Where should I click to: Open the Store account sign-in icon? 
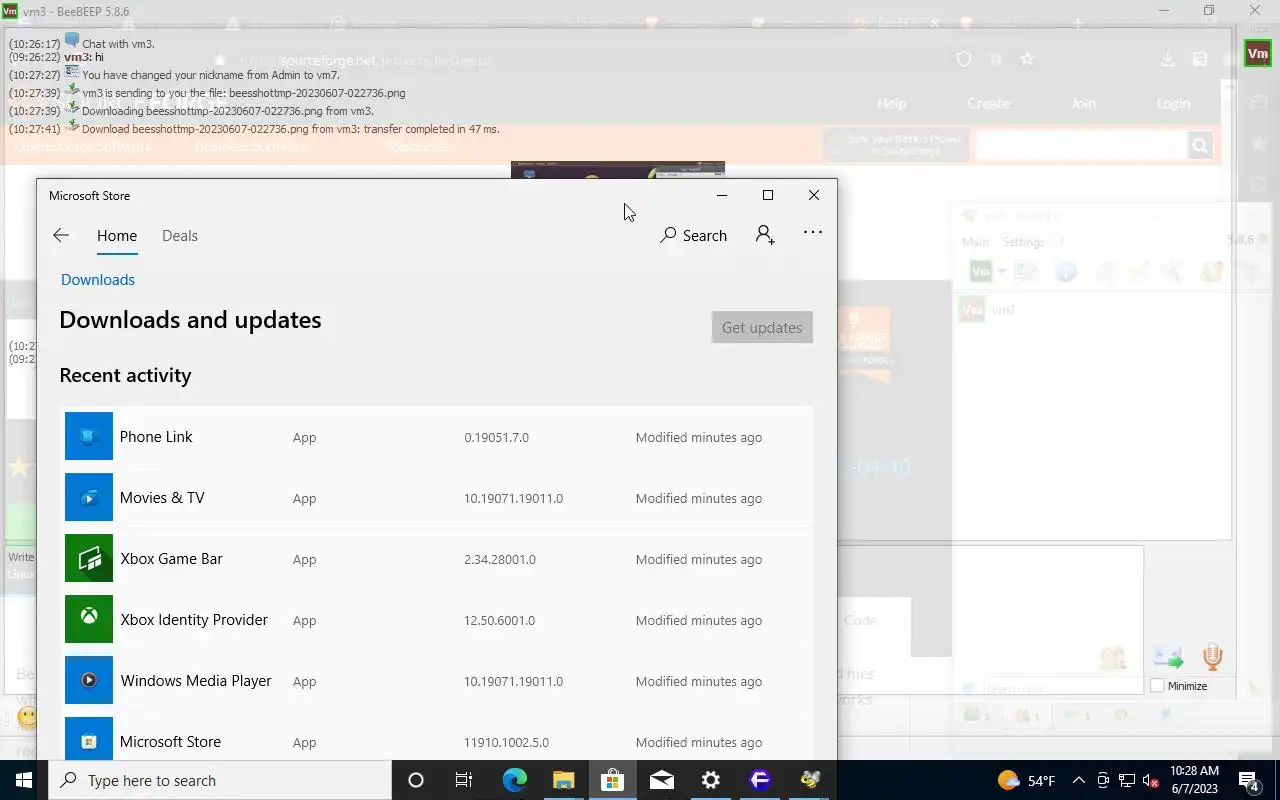click(765, 235)
